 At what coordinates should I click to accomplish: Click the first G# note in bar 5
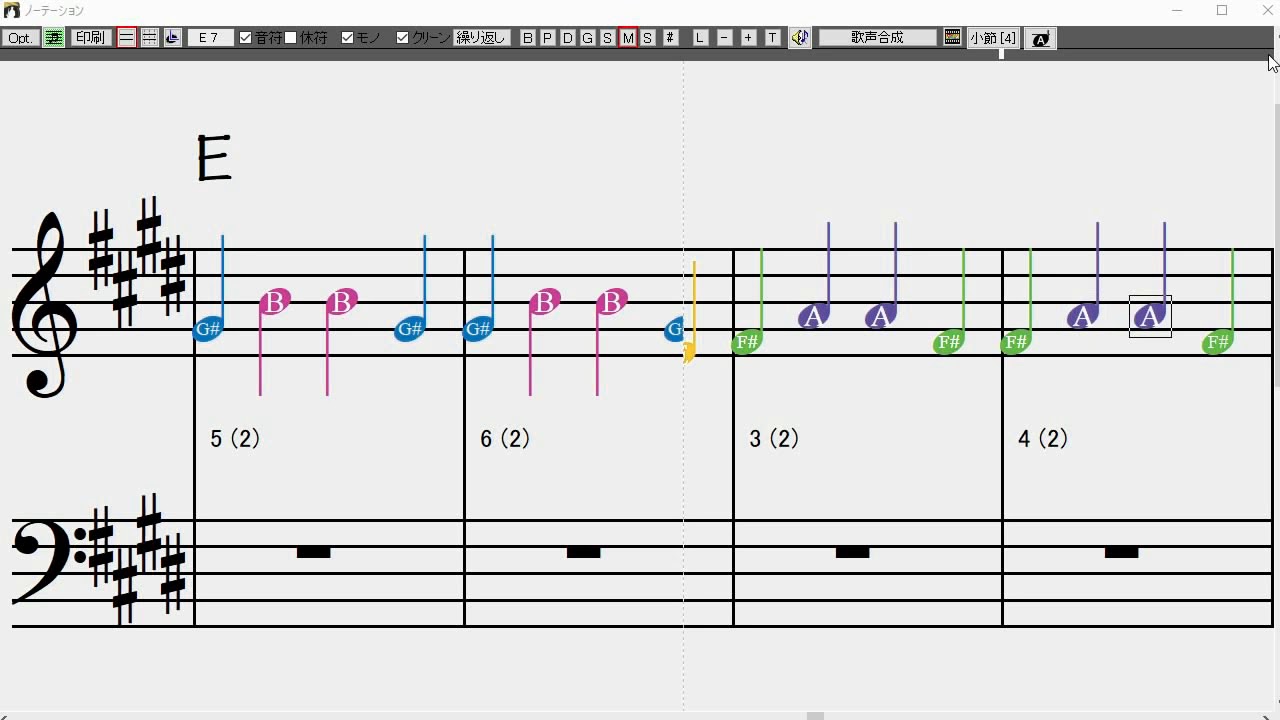click(x=208, y=328)
